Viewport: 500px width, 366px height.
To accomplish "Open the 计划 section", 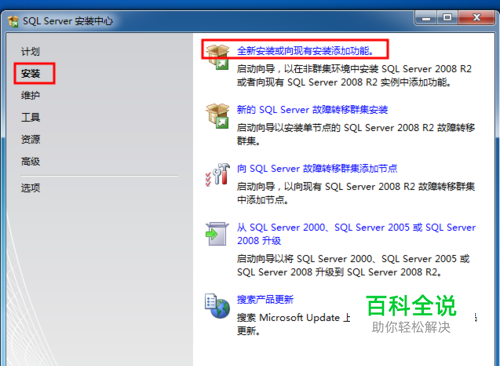I will click(30, 52).
